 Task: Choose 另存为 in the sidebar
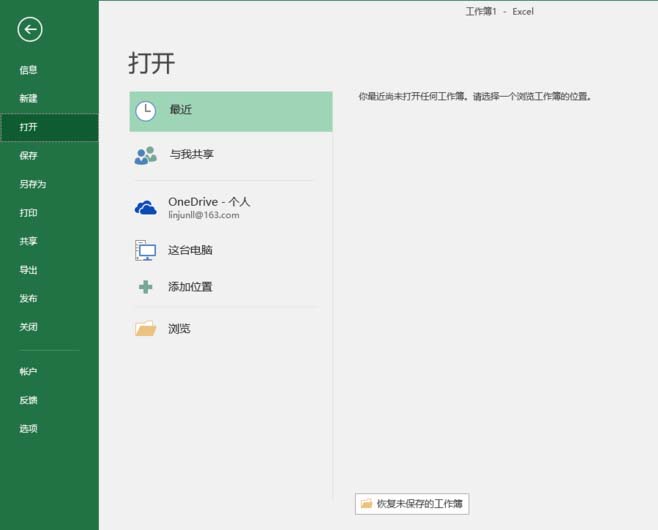point(33,184)
